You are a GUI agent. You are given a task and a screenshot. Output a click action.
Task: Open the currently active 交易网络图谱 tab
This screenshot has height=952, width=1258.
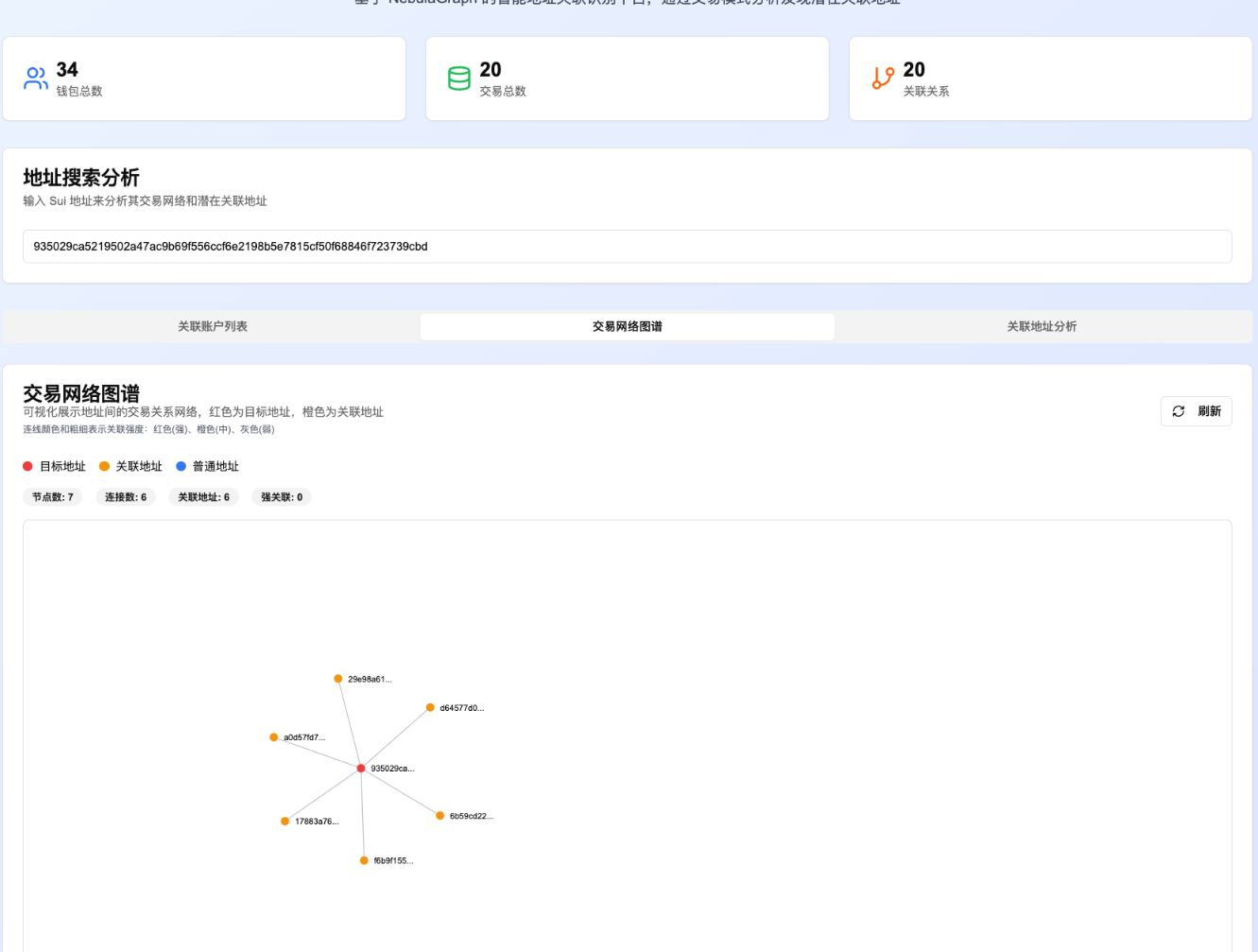coord(627,326)
